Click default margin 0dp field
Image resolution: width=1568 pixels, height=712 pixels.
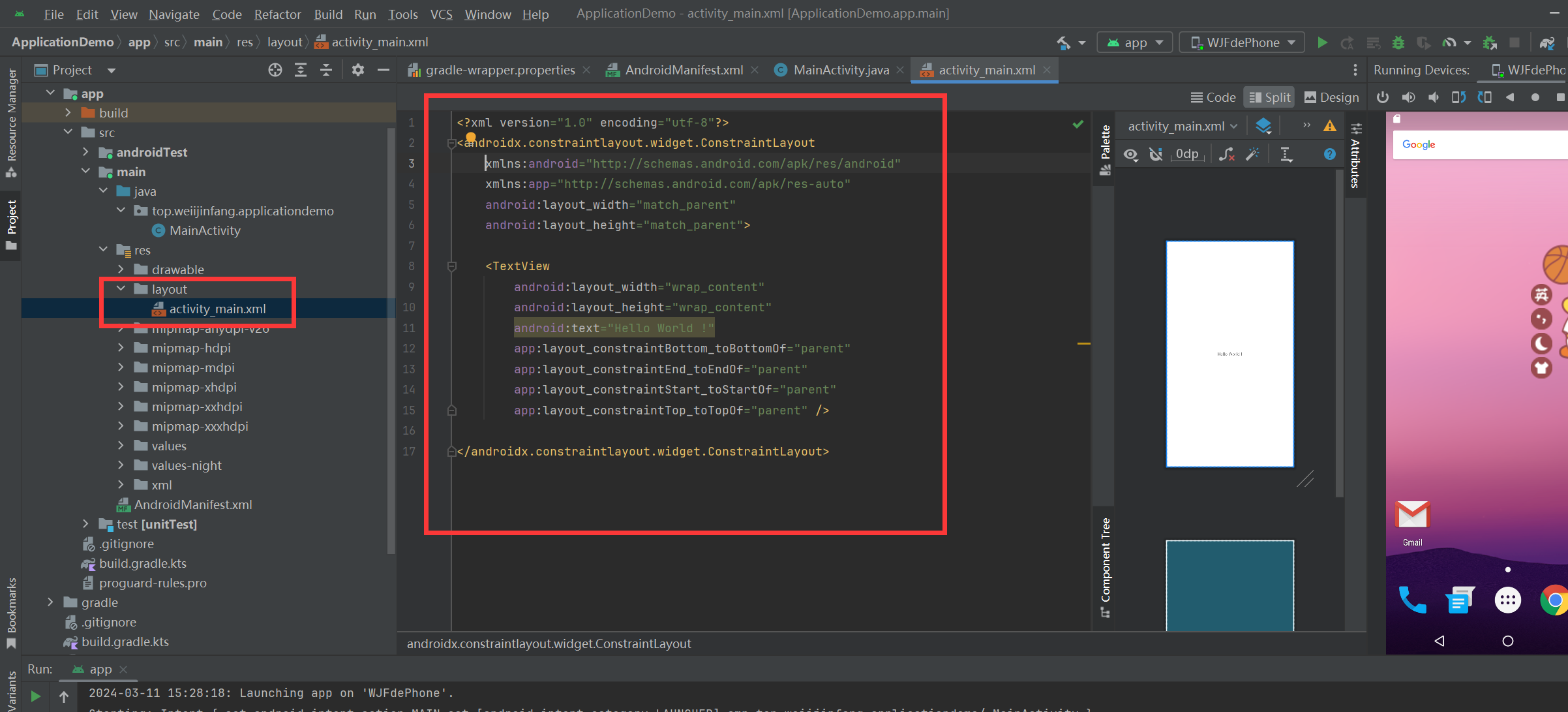(1186, 154)
